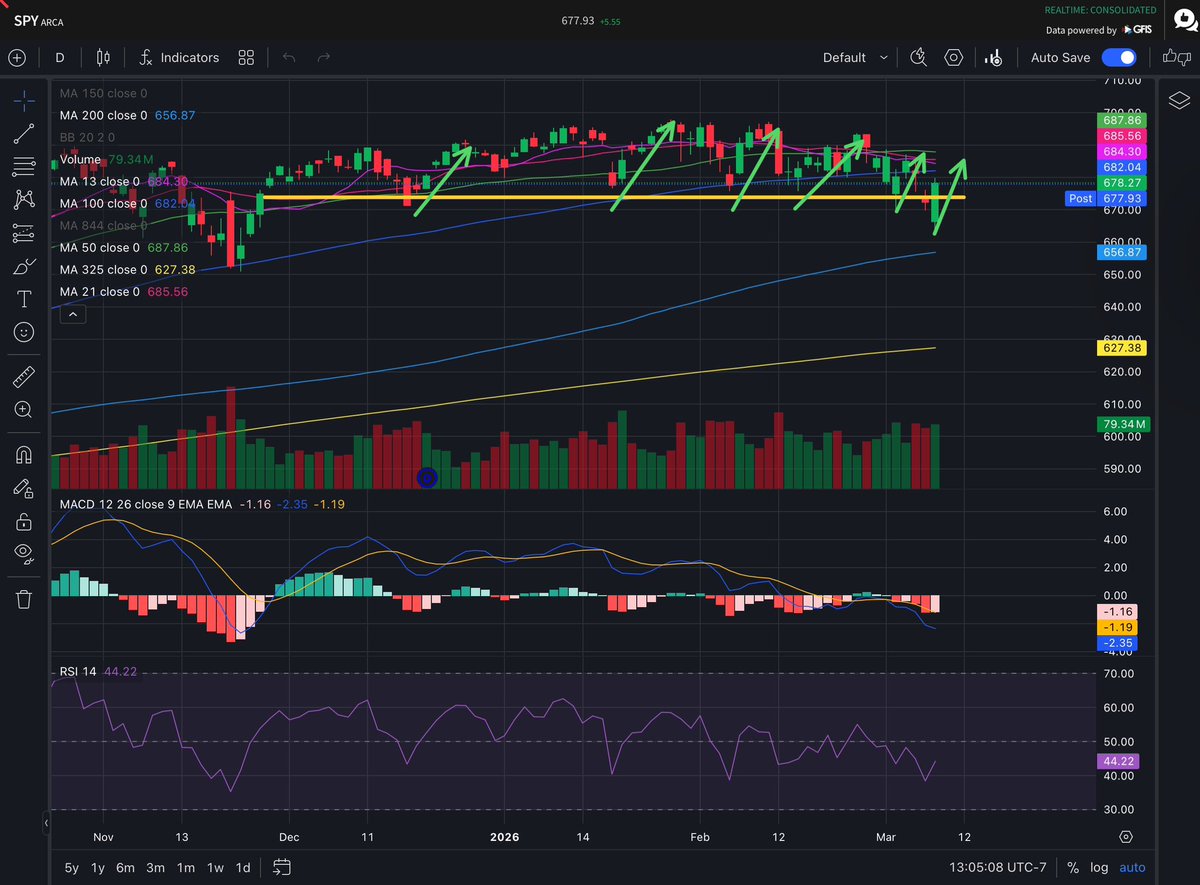
Task: Click the thumbs up/down feedback icon
Action: [x=1176, y=57]
